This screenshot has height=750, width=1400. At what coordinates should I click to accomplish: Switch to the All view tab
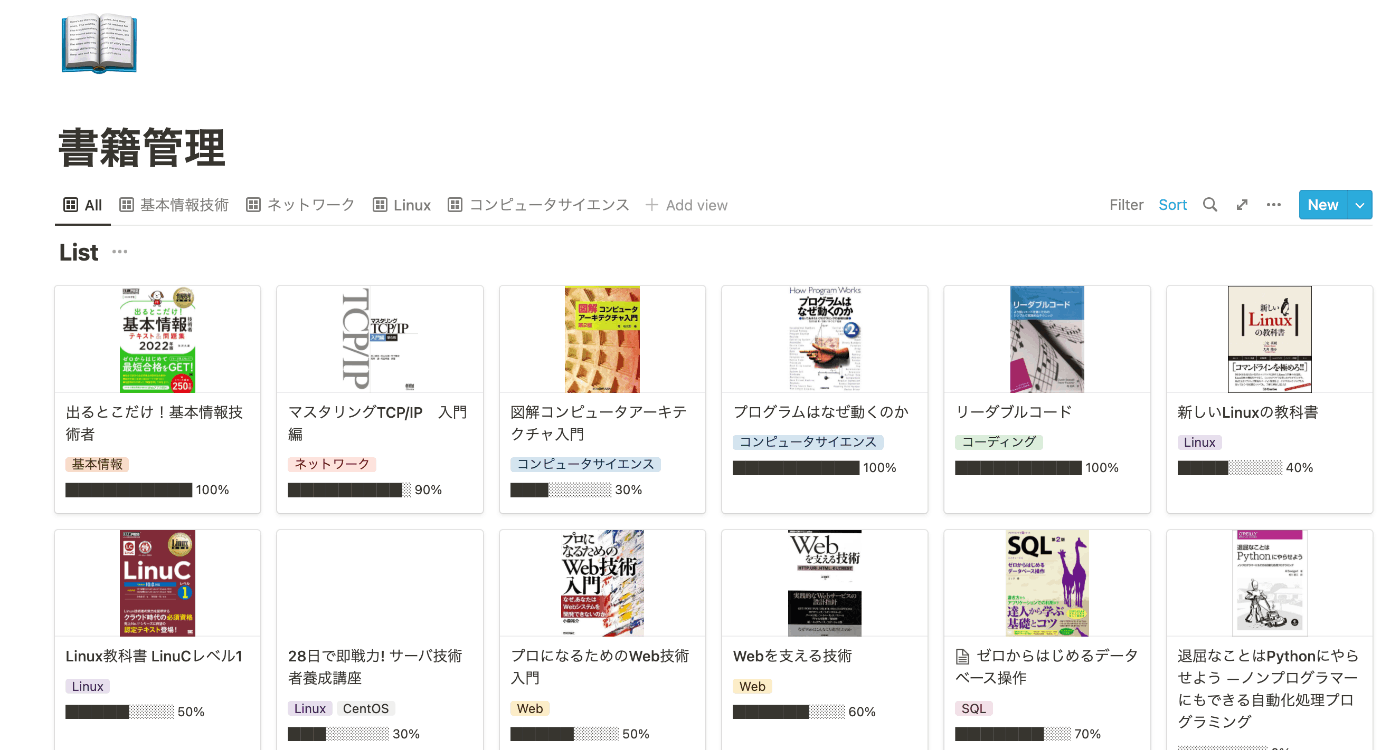pyautogui.click(x=83, y=205)
